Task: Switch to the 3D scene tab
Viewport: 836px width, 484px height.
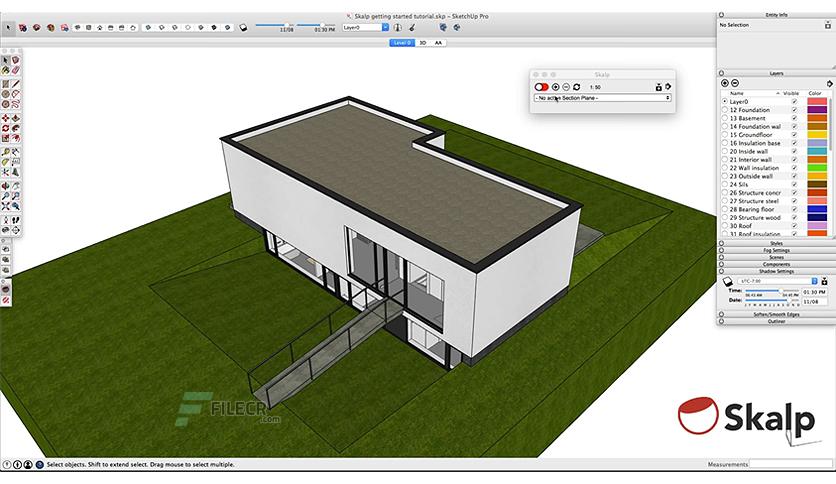Action: tap(423, 43)
